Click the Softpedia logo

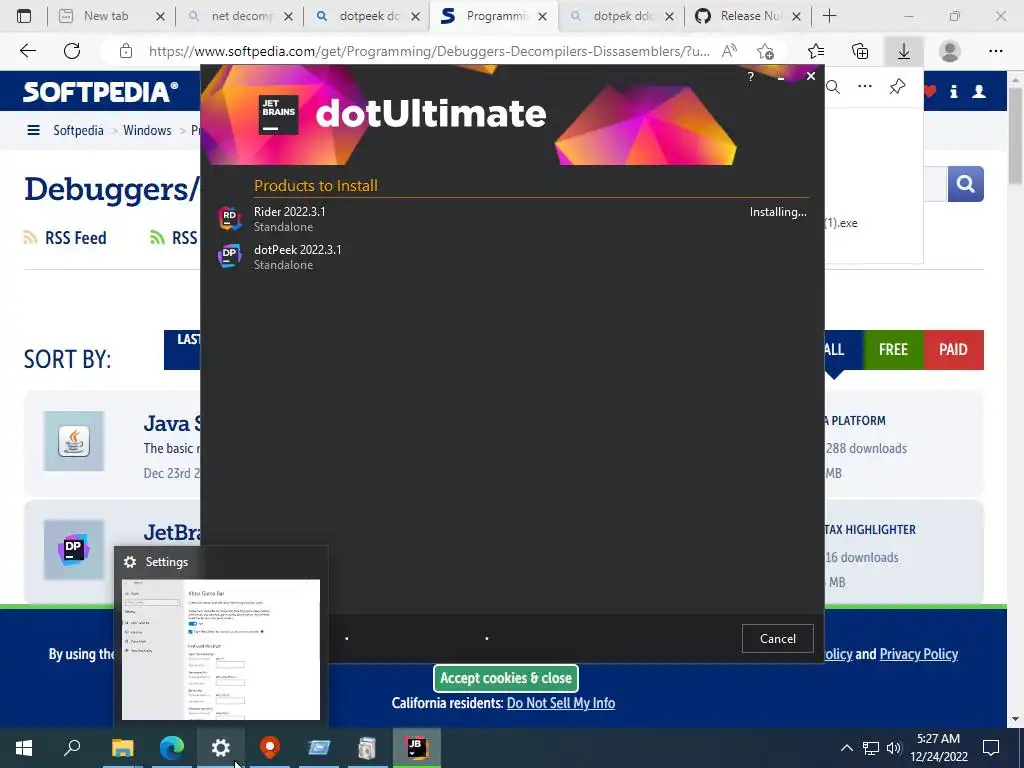100,91
